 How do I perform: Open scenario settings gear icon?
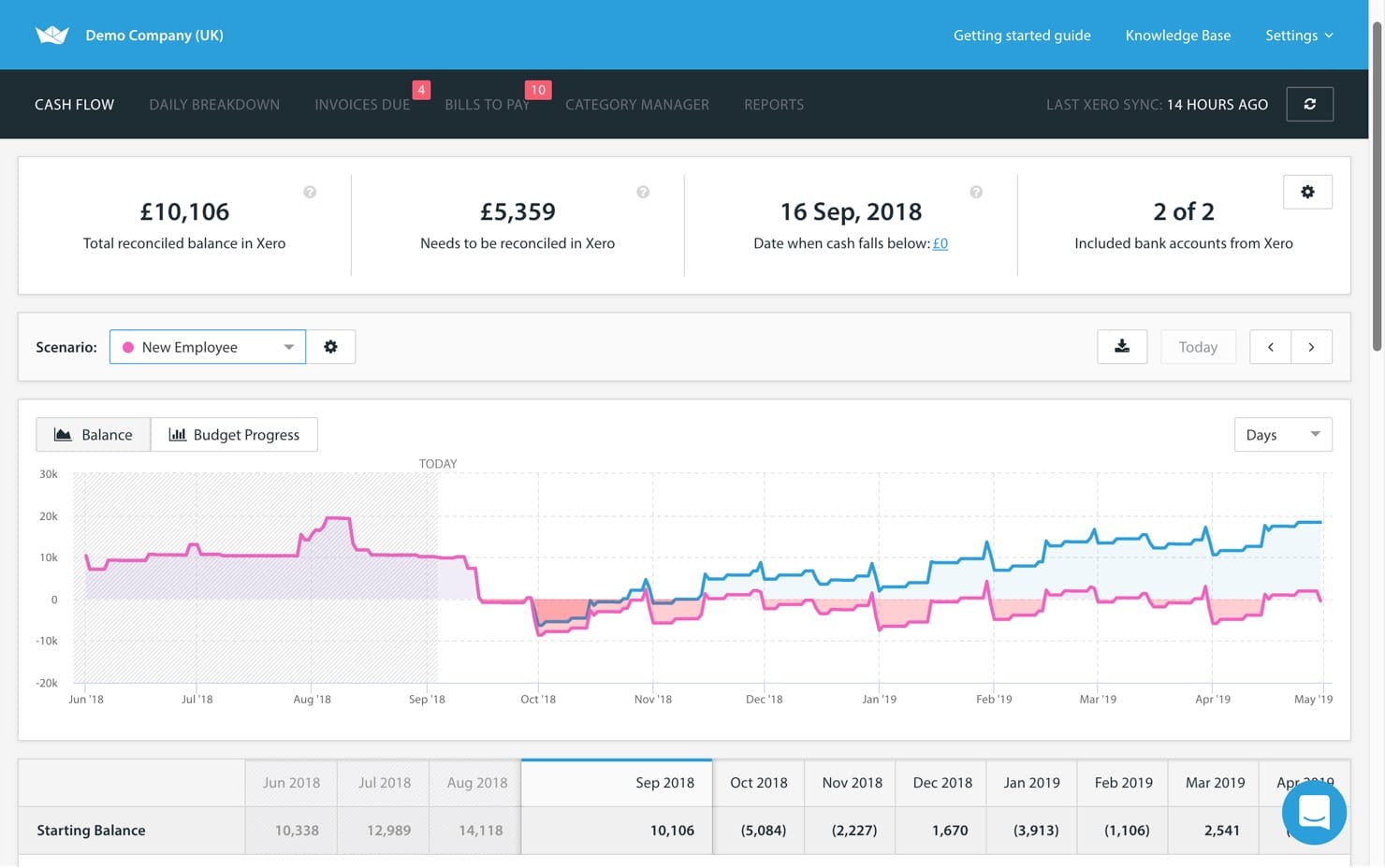tap(330, 347)
